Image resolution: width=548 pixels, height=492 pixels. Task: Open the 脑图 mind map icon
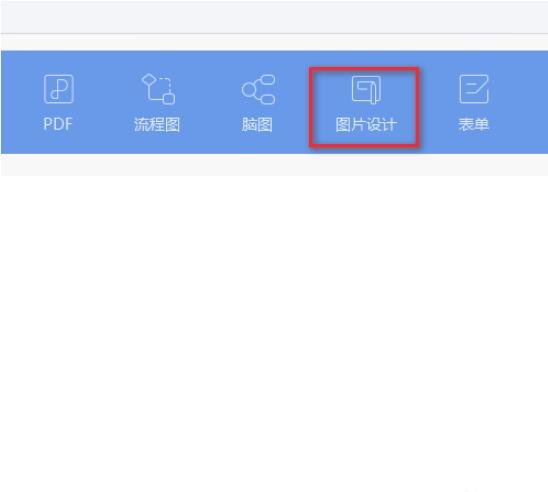coord(258,89)
